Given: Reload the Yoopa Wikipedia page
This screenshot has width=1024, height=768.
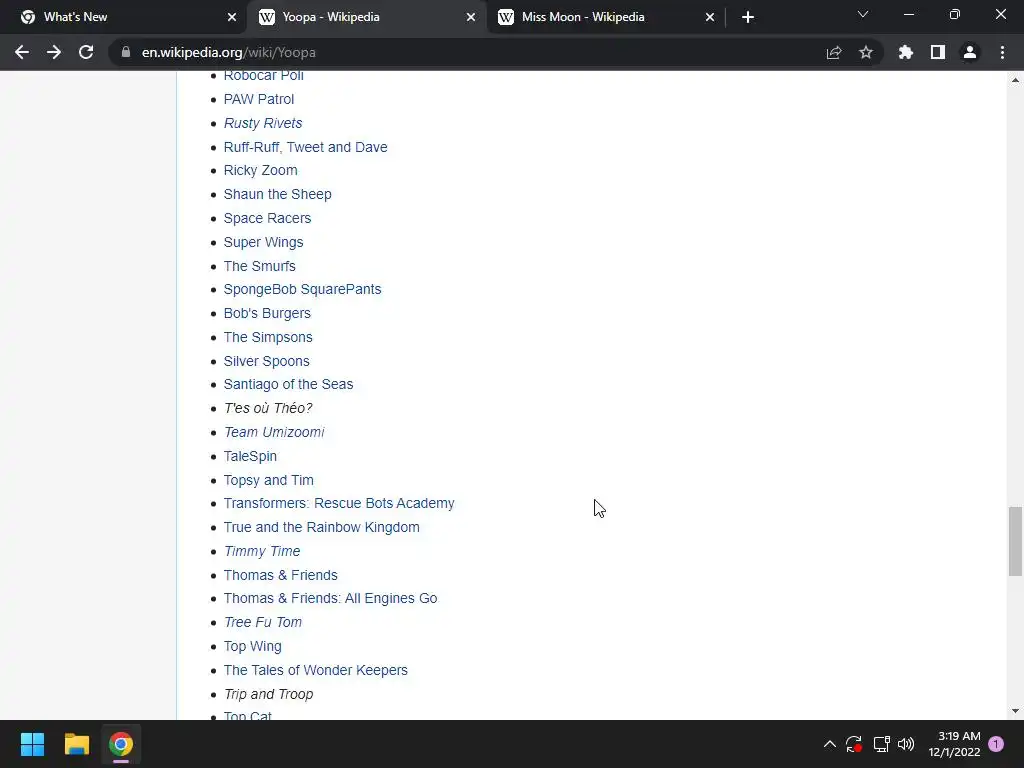Looking at the screenshot, I should pyautogui.click(x=86, y=52).
